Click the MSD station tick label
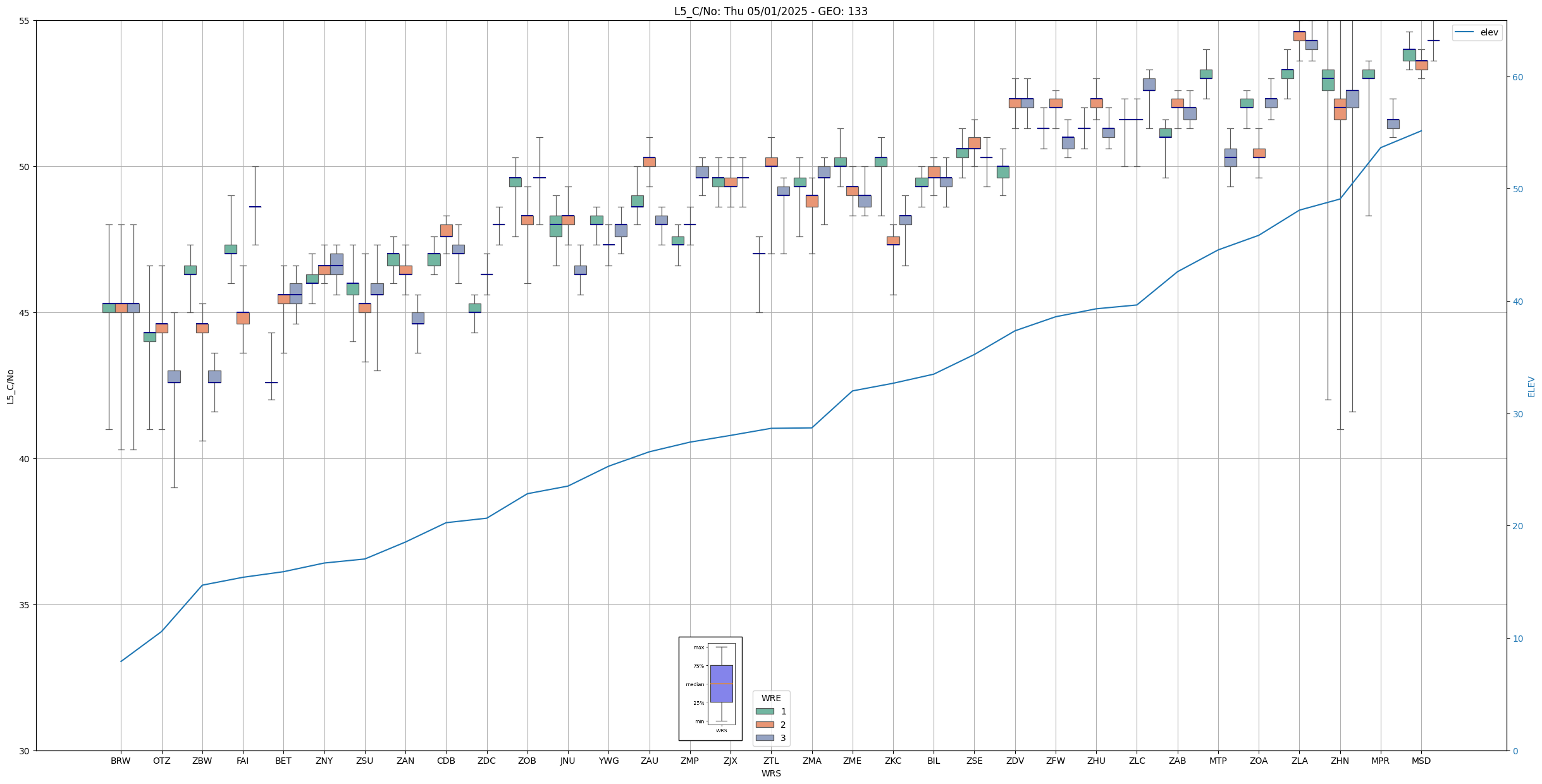Image resolution: width=1542 pixels, height=784 pixels. click(1421, 761)
